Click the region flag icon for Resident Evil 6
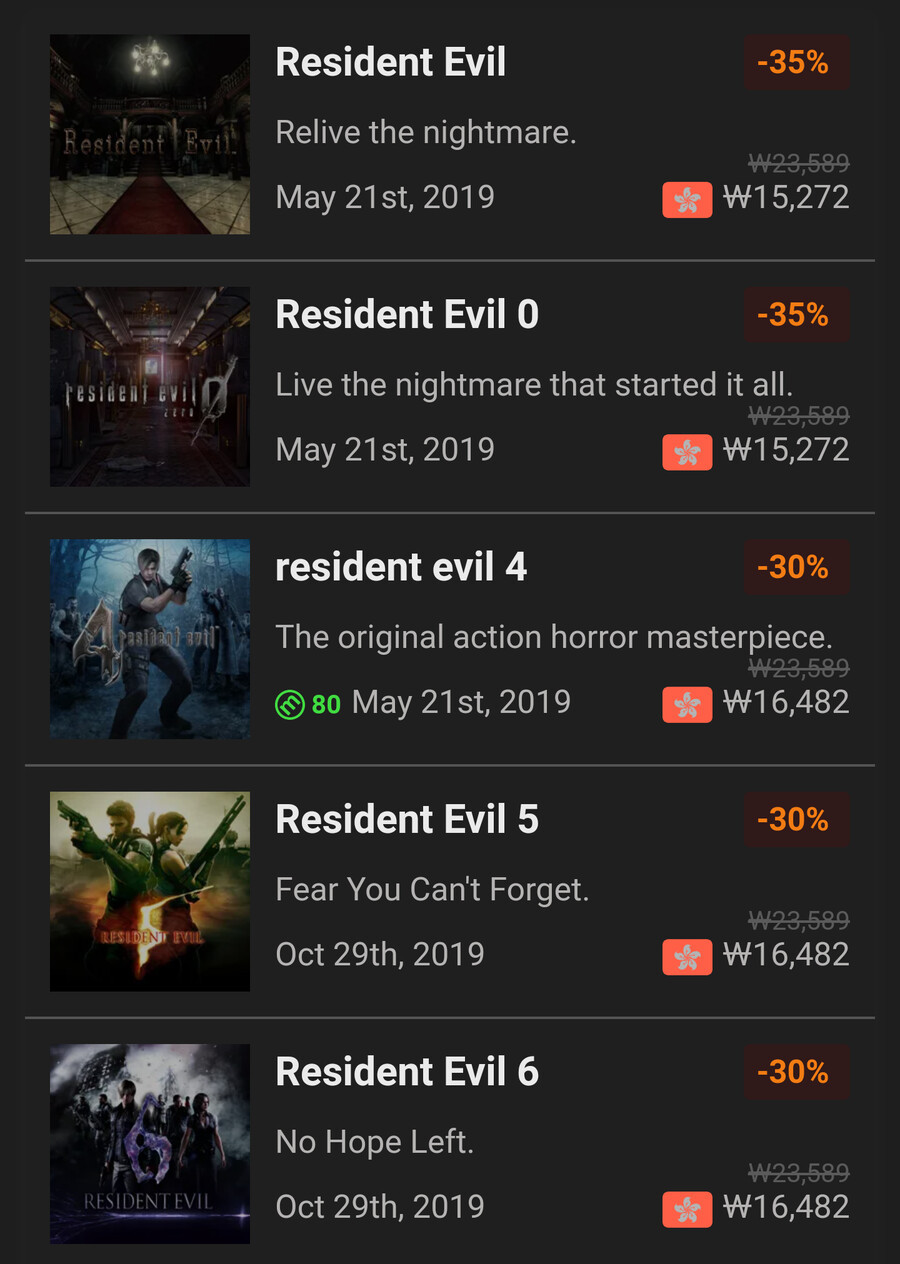900x1264 pixels. (x=687, y=1209)
